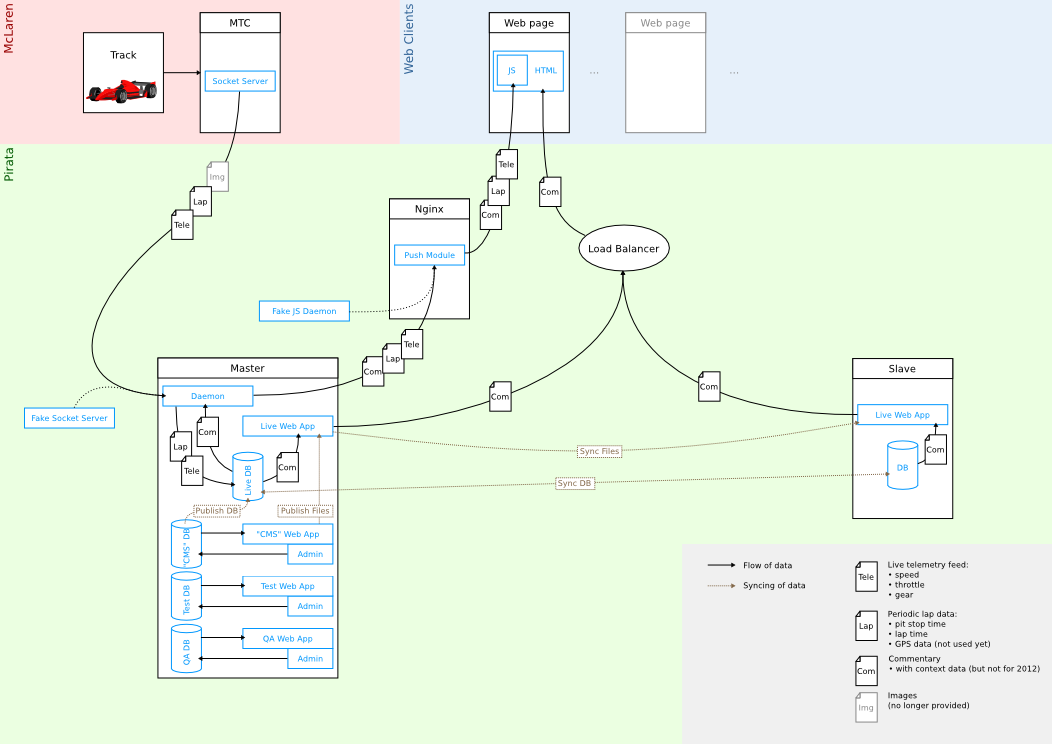Click the Sync Files connector label

(x=599, y=451)
